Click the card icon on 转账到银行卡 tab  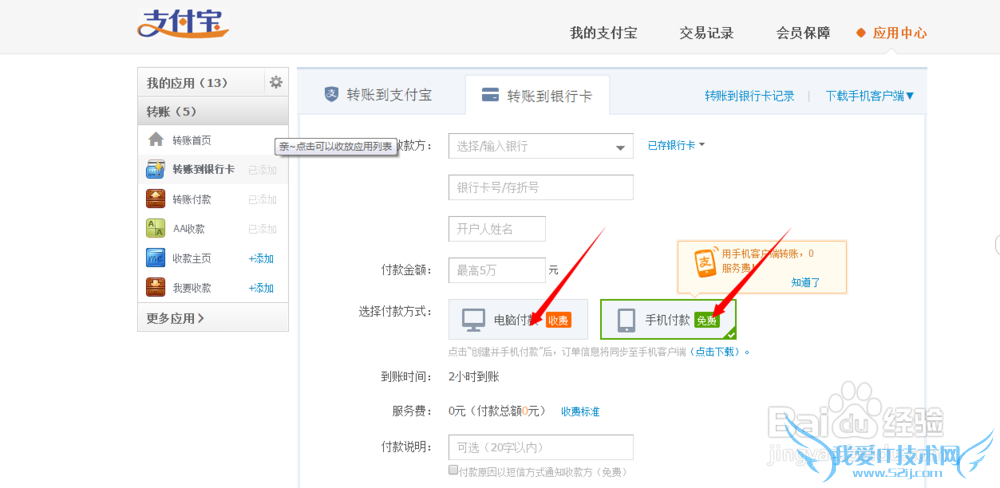(x=490, y=96)
